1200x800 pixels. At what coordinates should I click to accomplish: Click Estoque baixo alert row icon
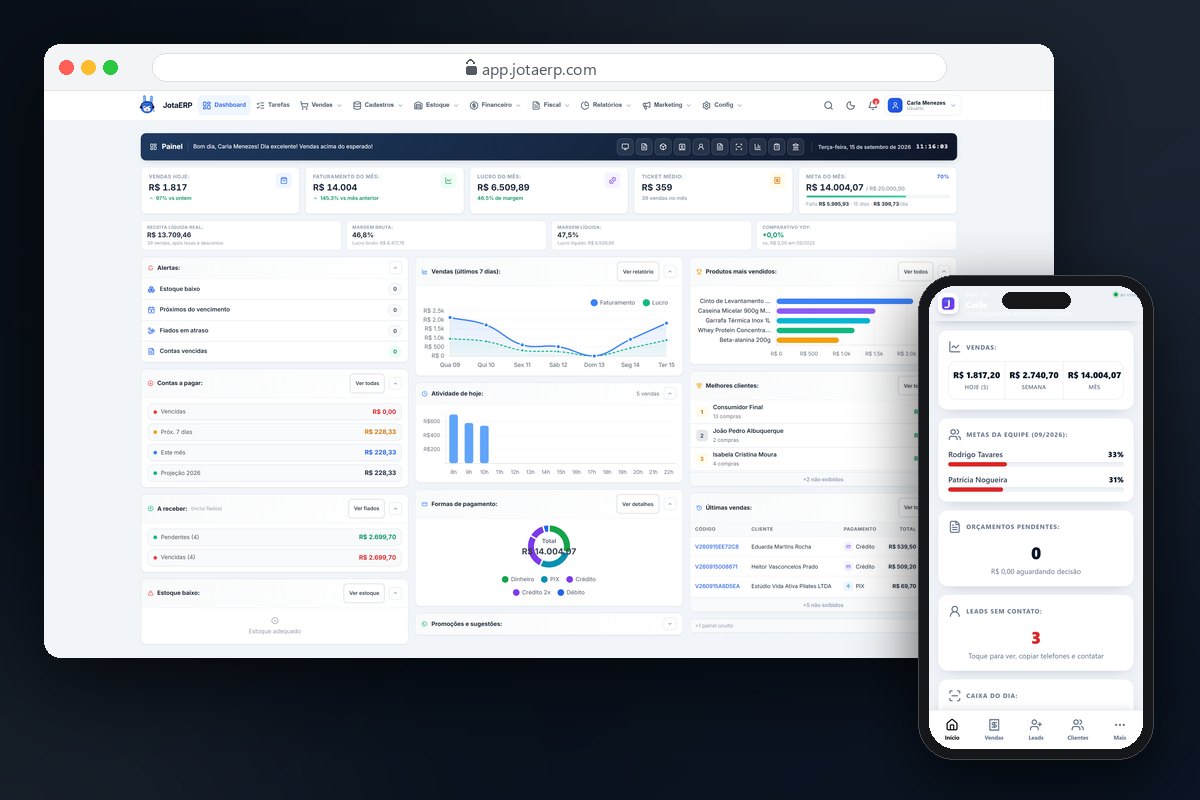[x=151, y=289]
